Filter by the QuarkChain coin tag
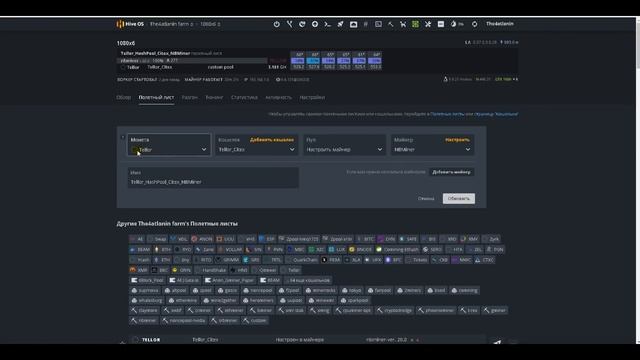The height and width of the screenshot is (360, 640). point(302,260)
